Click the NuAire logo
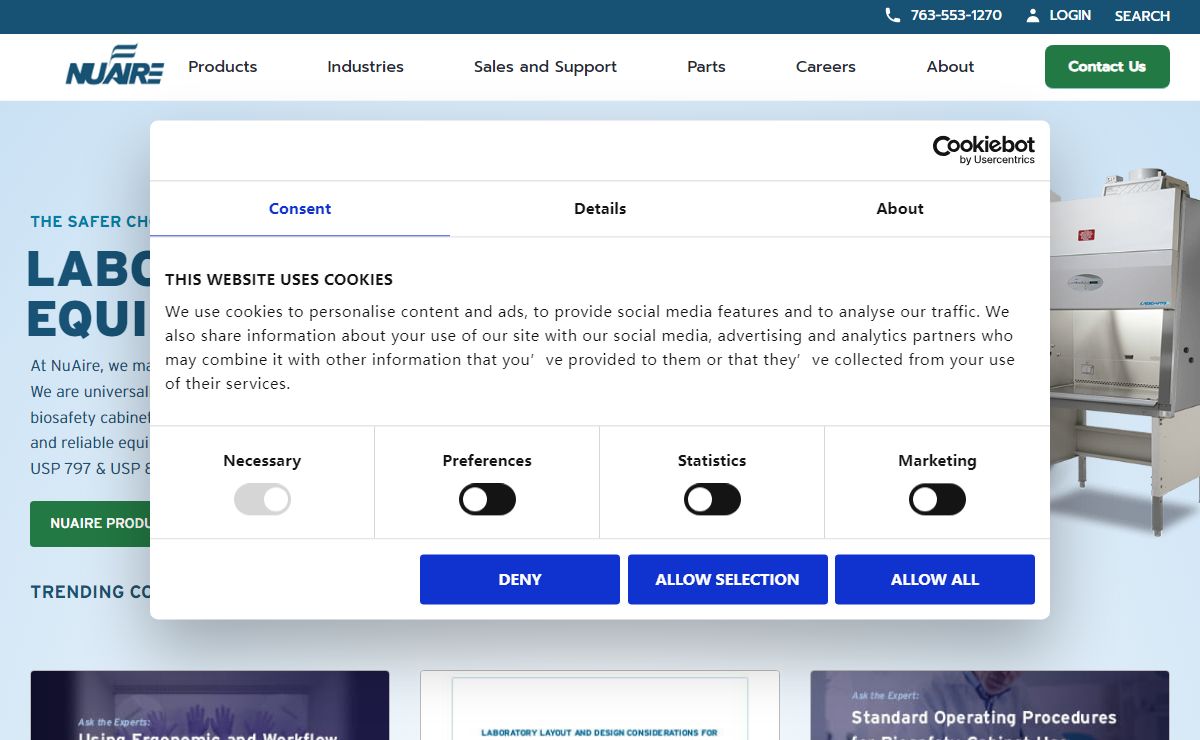This screenshot has height=740, width=1200. coord(114,65)
